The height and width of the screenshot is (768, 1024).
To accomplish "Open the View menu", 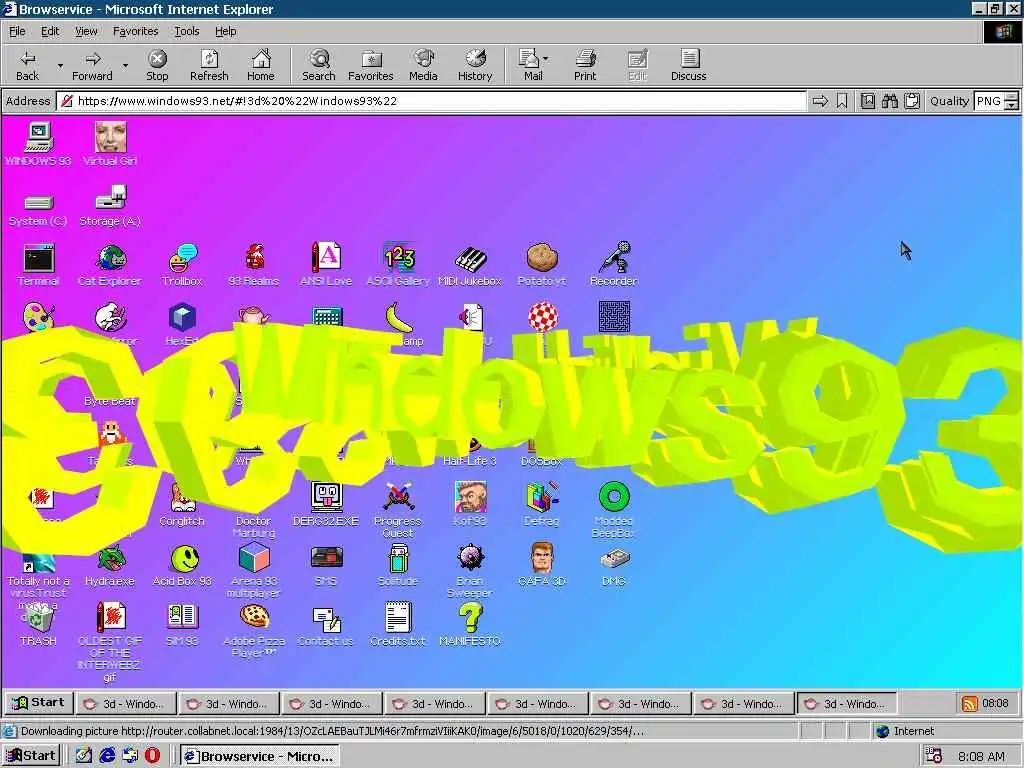I will pos(86,31).
